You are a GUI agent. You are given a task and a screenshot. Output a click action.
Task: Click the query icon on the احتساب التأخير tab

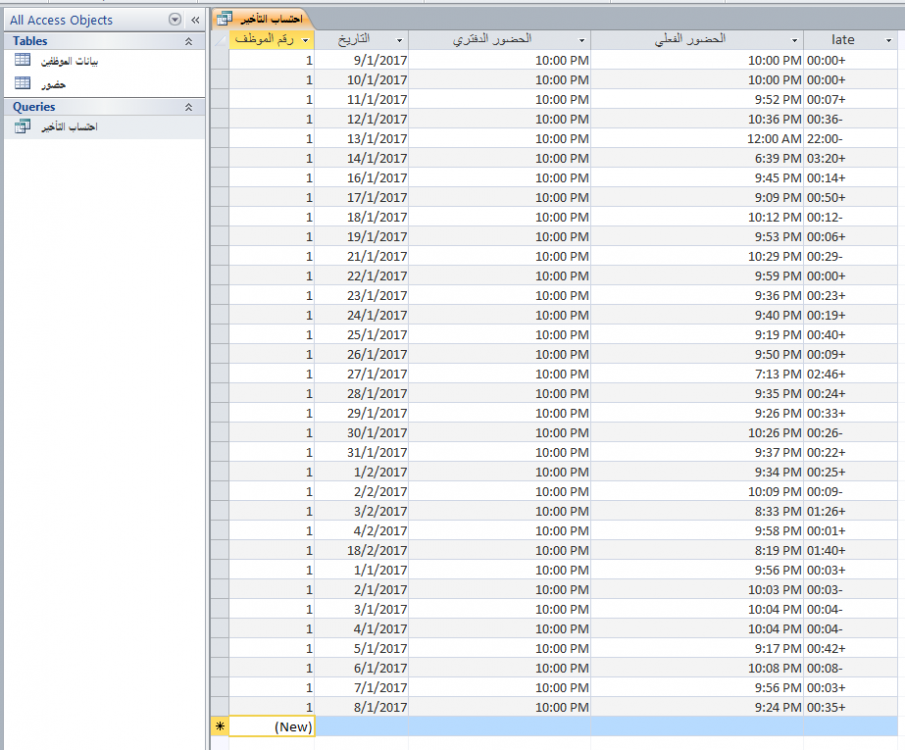point(224,19)
